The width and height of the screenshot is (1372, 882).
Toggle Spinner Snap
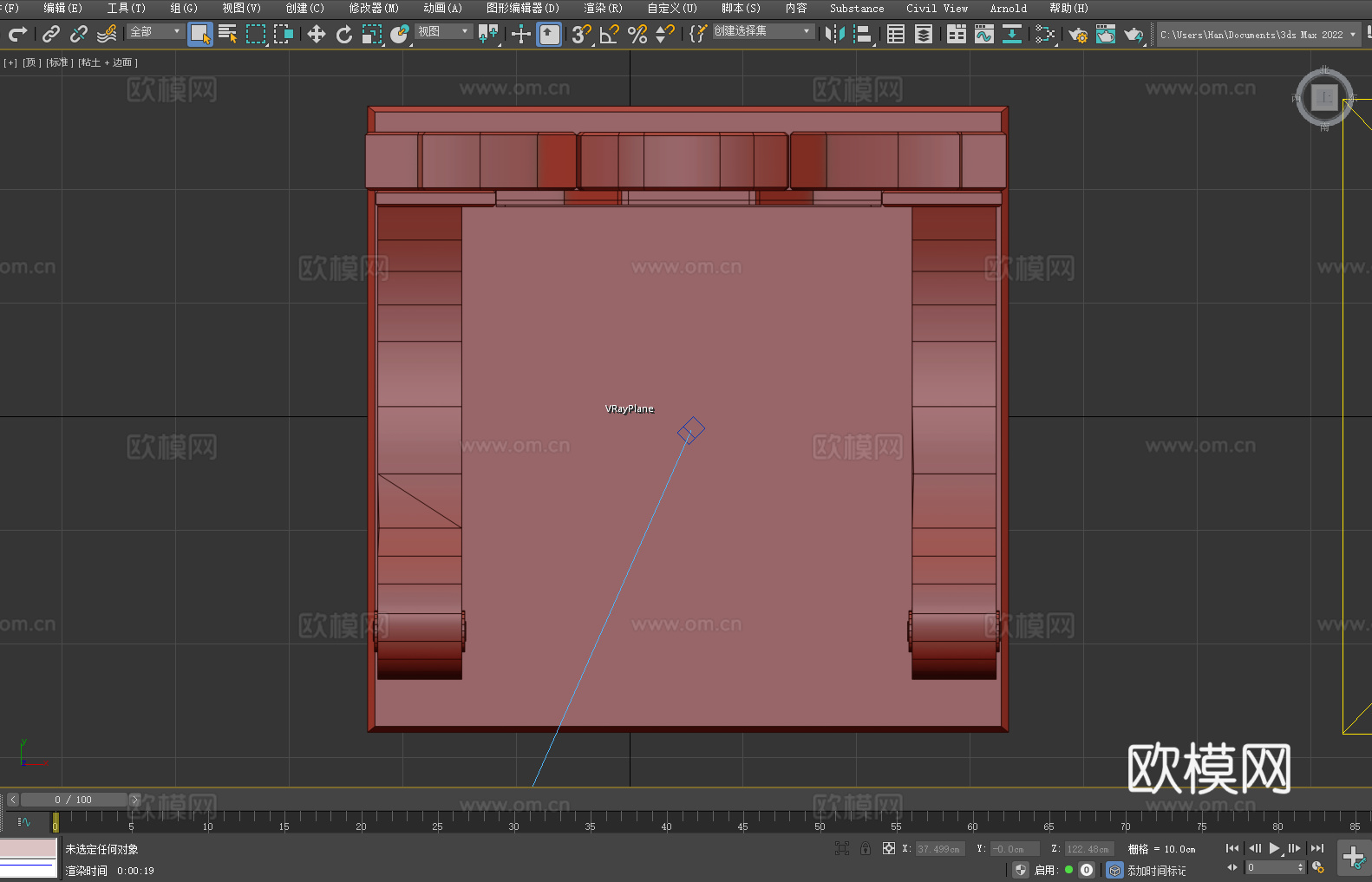point(665,34)
